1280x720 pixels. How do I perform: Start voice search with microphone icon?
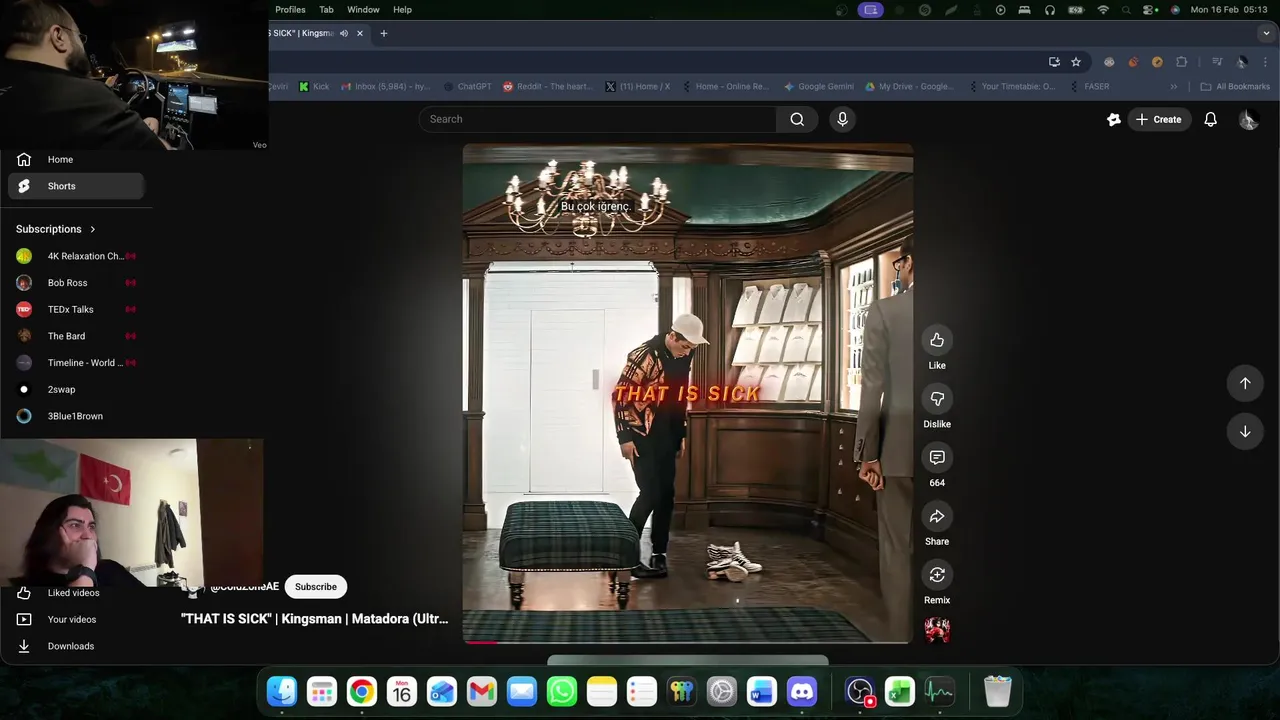pyautogui.click(x=842, y=119)
